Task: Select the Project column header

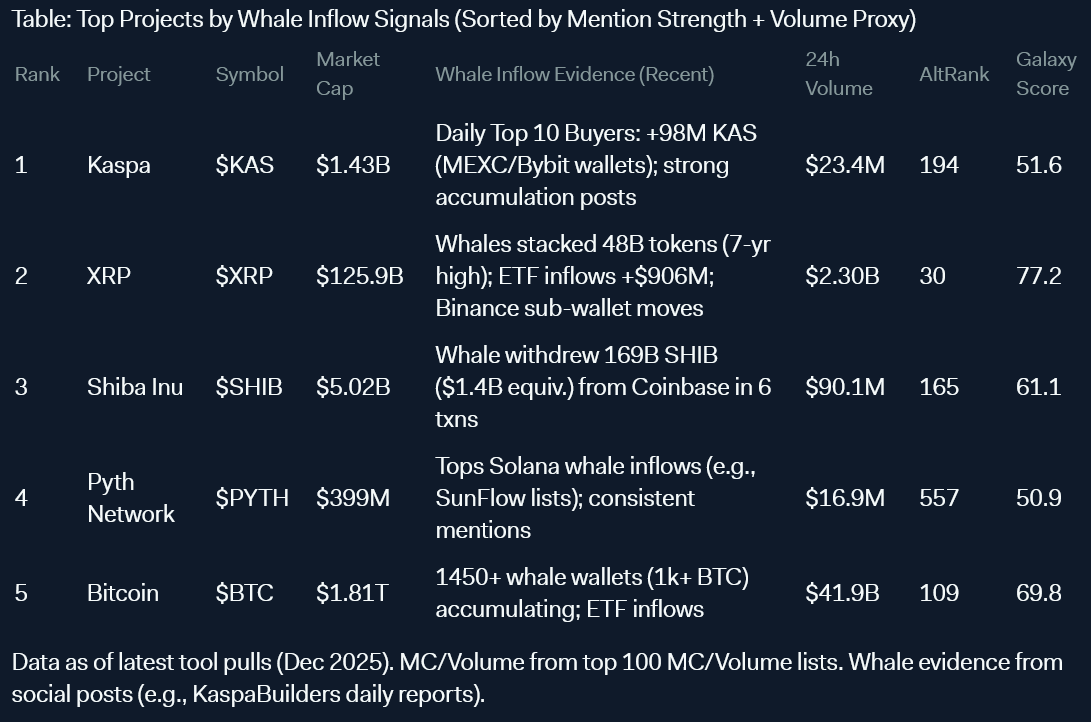Action: pyautogui.click(x=118, y=74)
